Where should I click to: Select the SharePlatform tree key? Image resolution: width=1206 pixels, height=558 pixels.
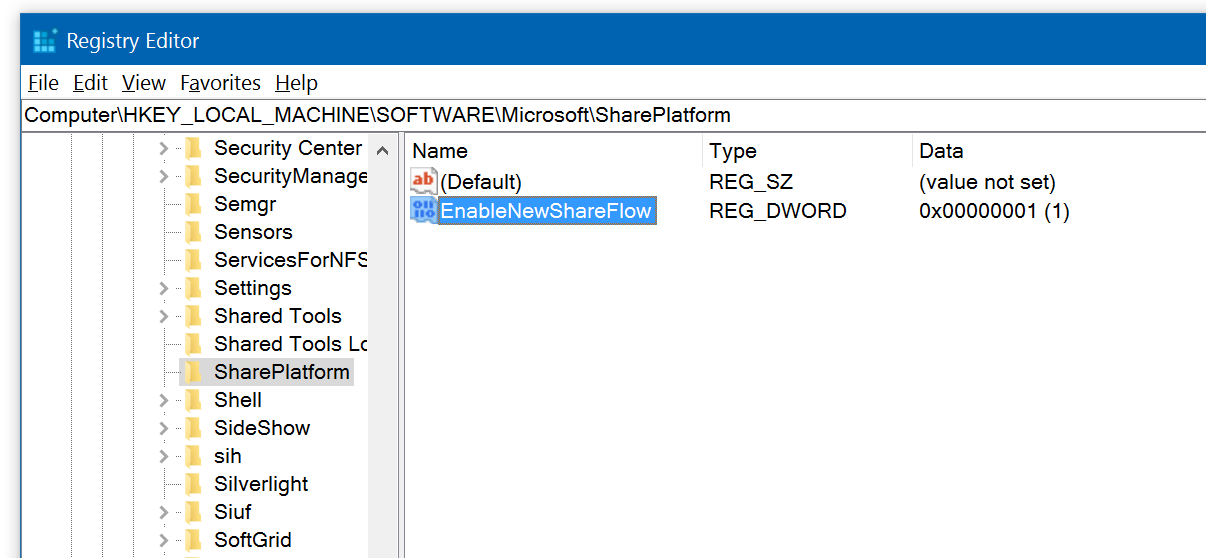(282, 372)
